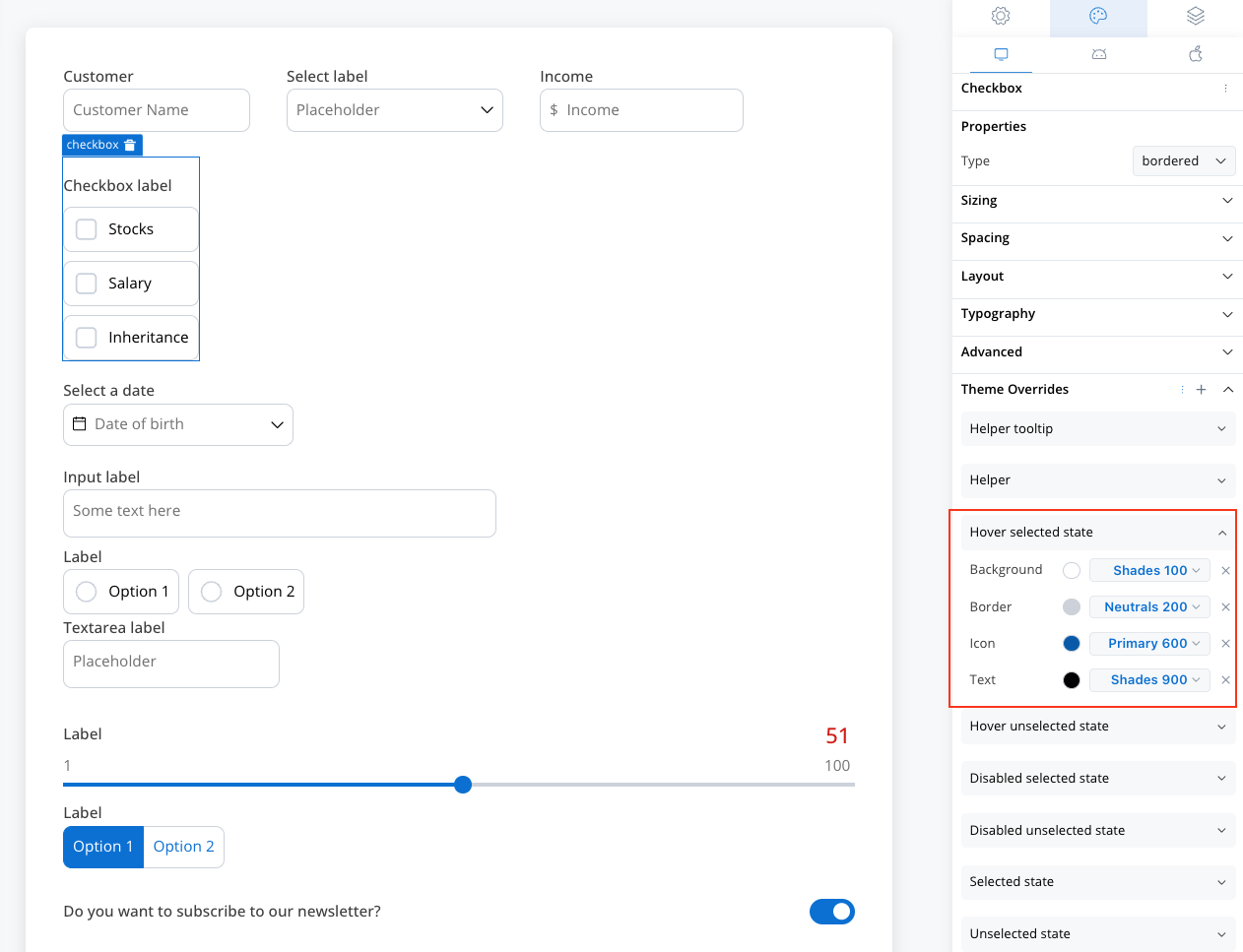Add a new theme override
Viewport: 1243px width, 952px height.
point(1201,390)
